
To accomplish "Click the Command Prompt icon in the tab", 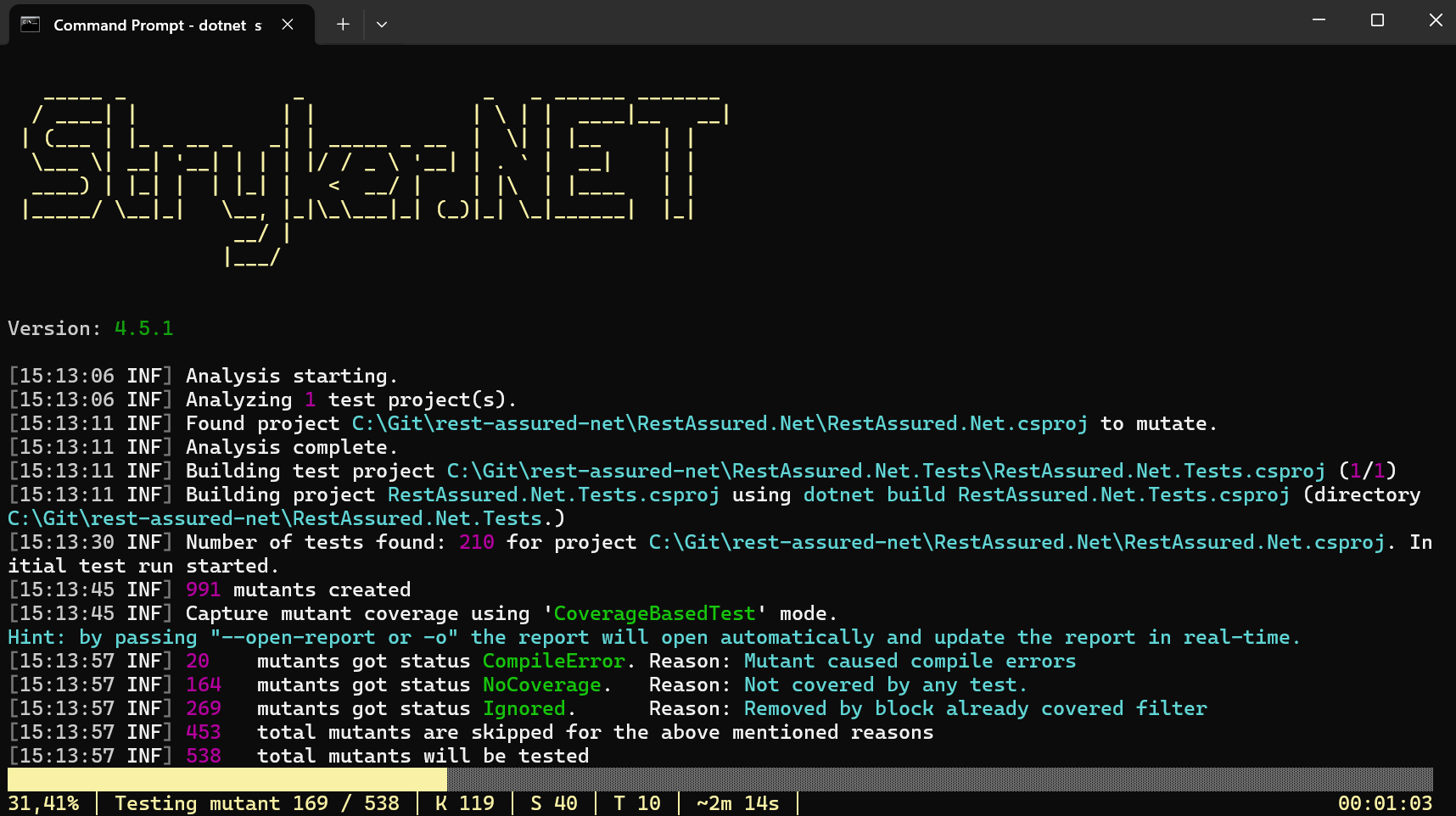I will point(31,25).
